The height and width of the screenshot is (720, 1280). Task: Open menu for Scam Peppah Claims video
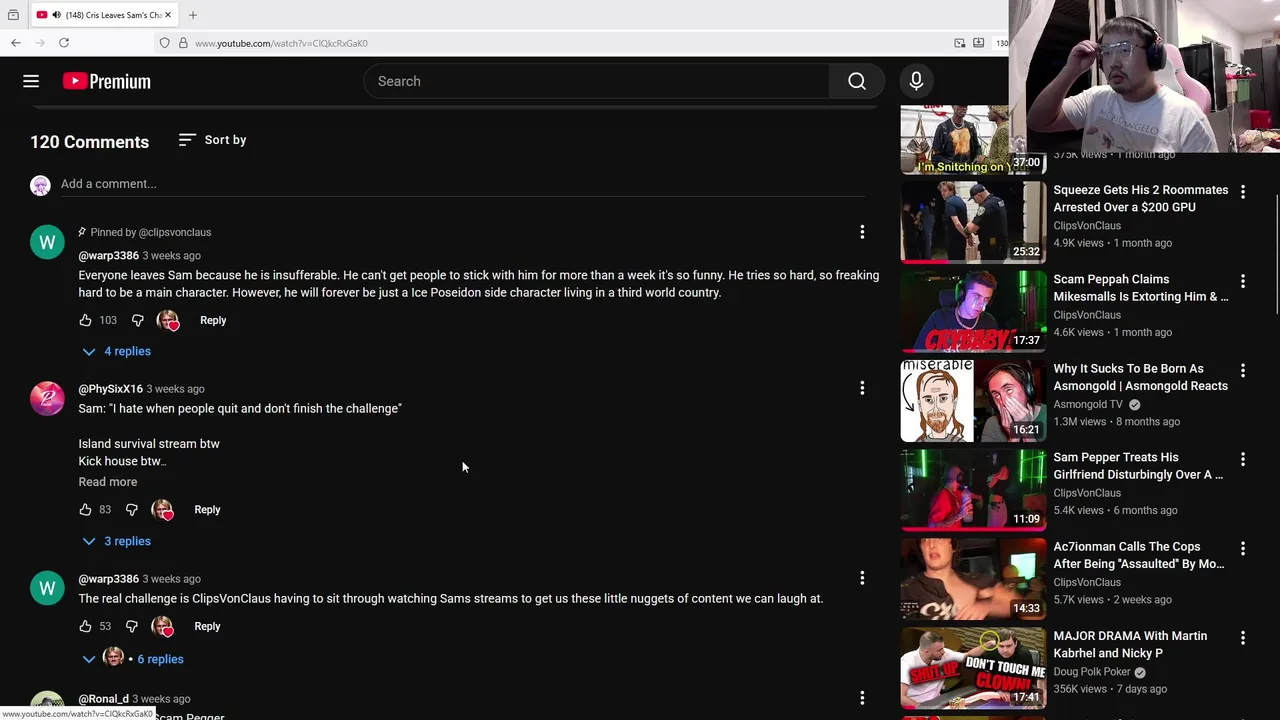click(1243, 281)
